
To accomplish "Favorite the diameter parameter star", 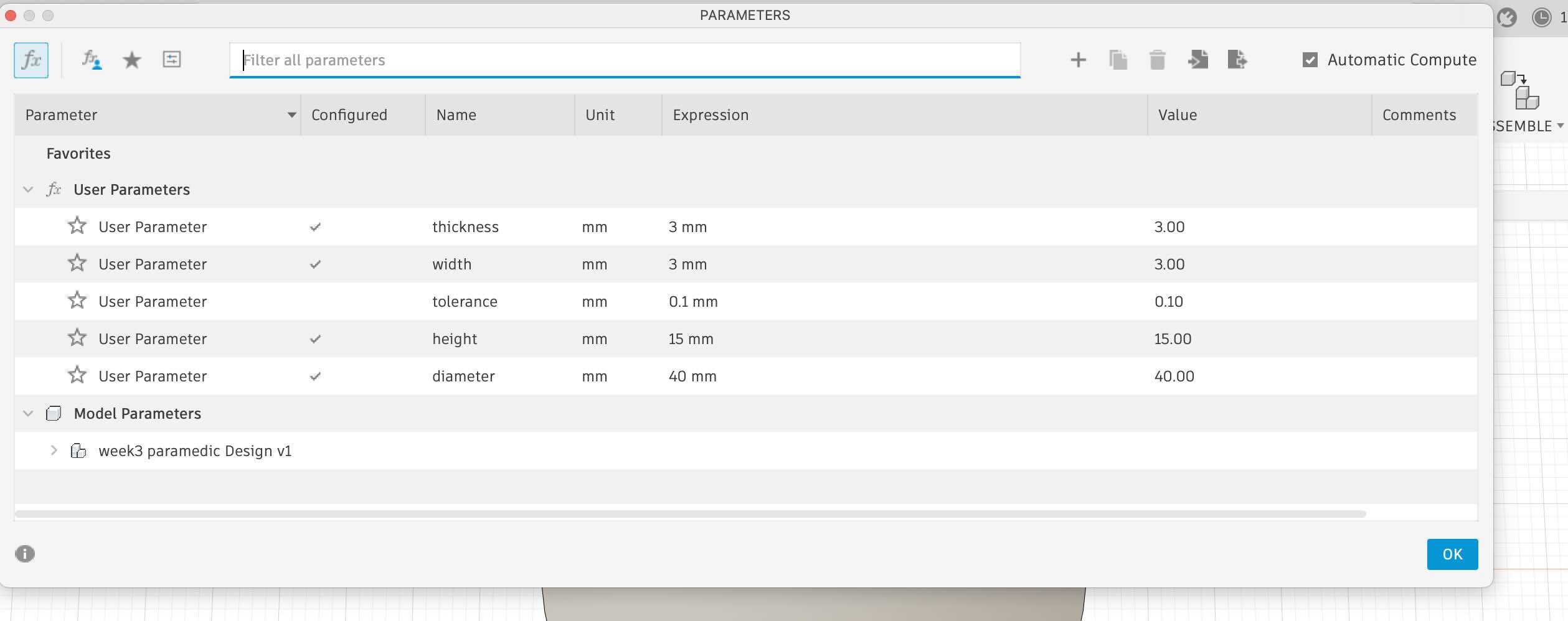I will [77, 375].
